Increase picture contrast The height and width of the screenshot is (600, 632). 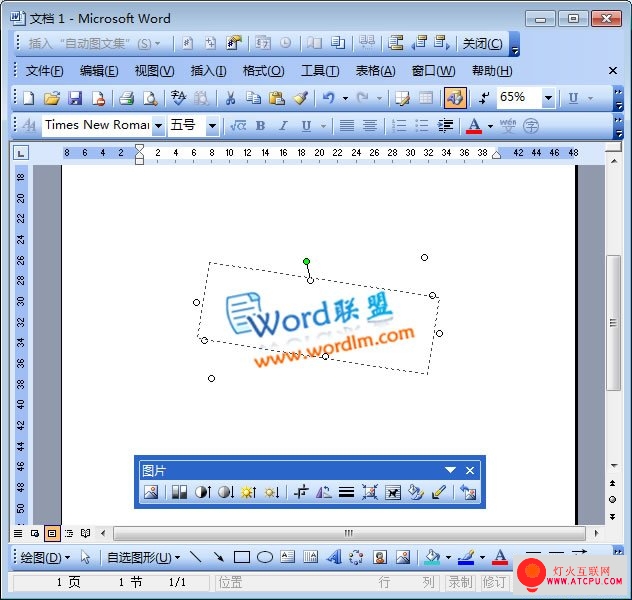[x=203, y=492]
